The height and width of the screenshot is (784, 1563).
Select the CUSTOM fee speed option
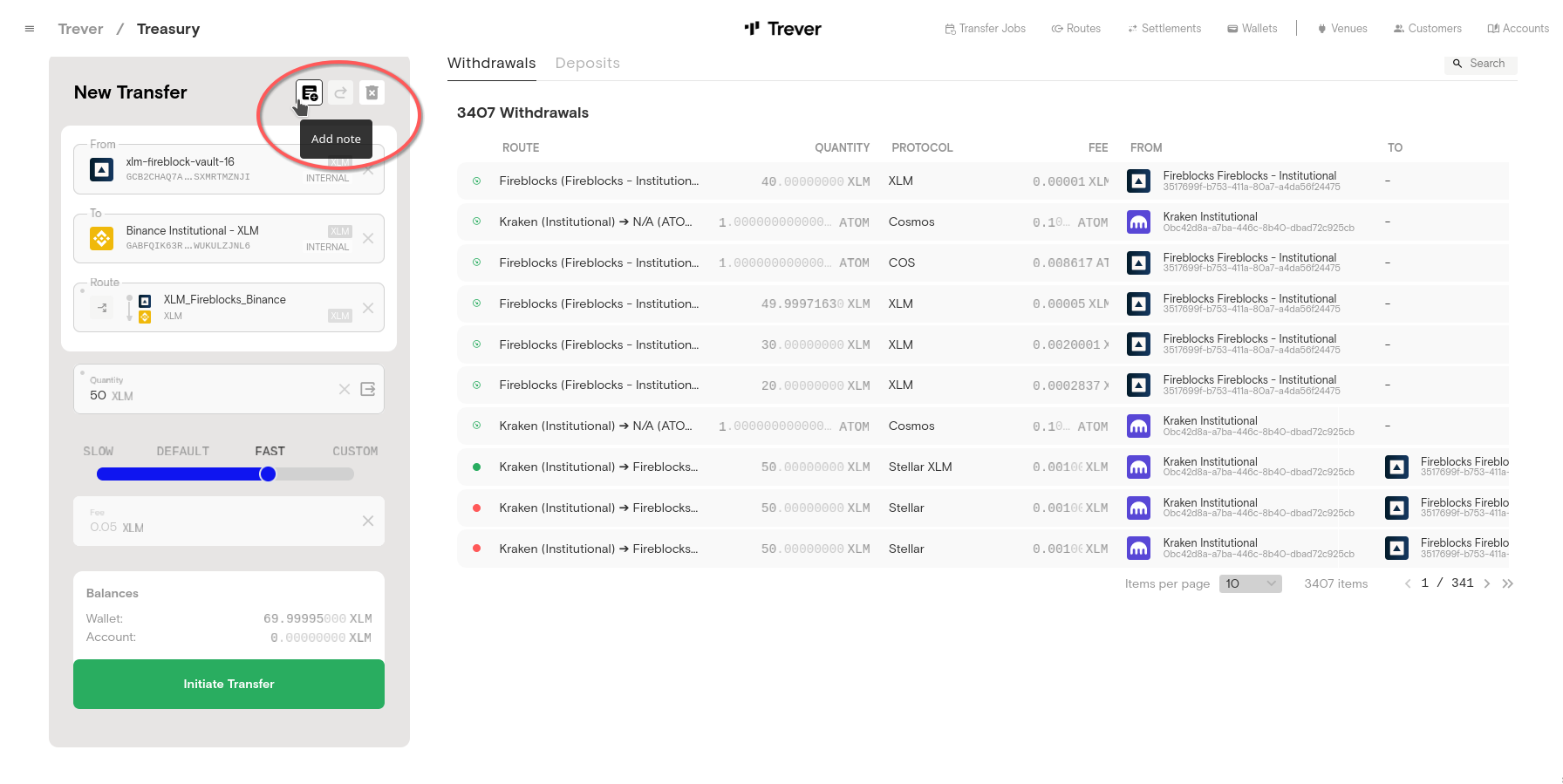(355, 451)
